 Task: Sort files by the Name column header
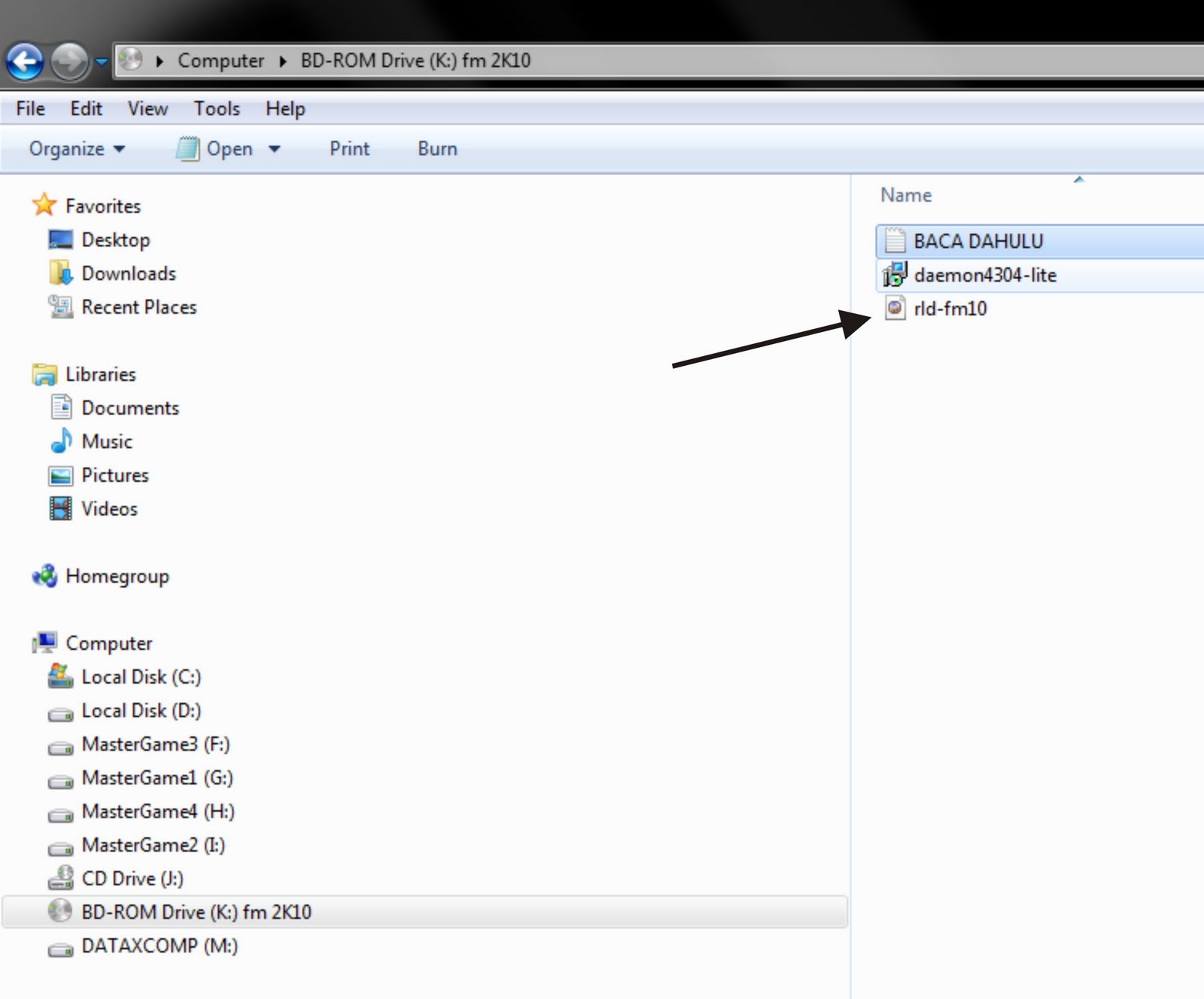pyautogui.click(x=906, y=196)
